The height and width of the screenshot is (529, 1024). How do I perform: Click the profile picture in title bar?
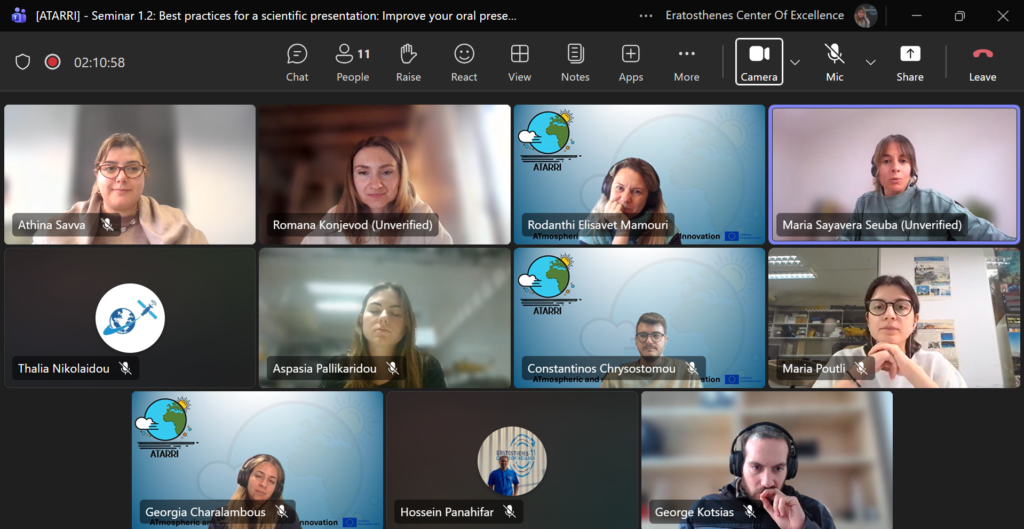(865, 16)
